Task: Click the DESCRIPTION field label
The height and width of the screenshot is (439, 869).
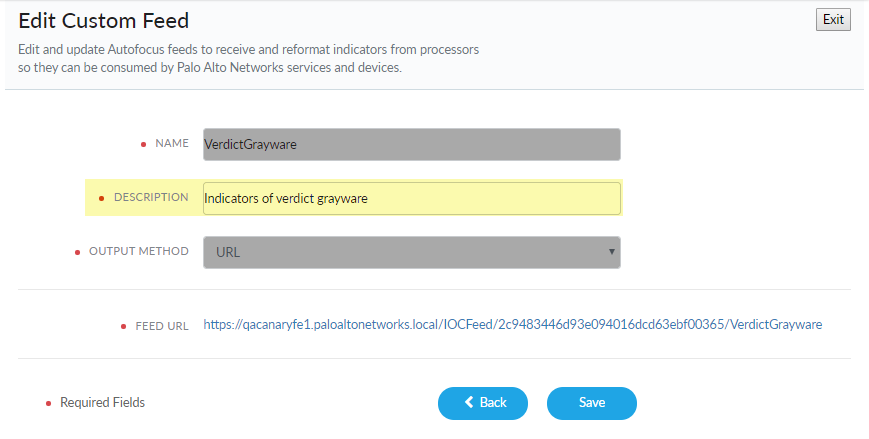Action: click(x=151, y=198)
